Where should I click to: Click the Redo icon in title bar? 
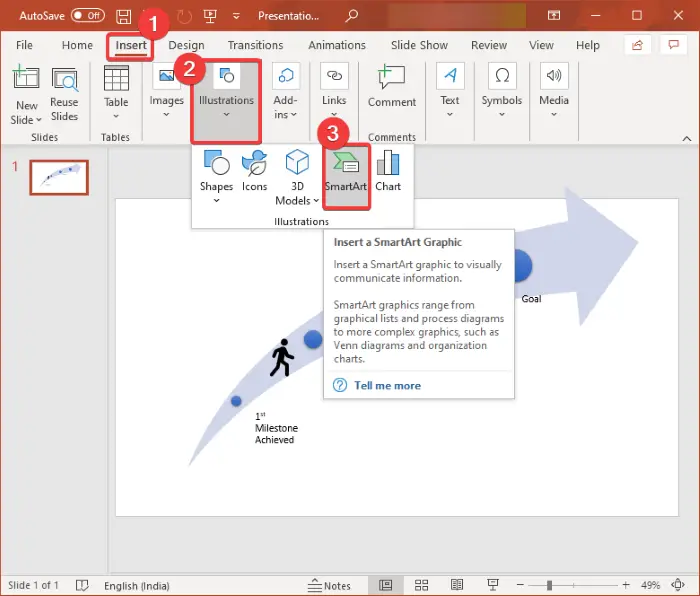(x=184, y=17)
